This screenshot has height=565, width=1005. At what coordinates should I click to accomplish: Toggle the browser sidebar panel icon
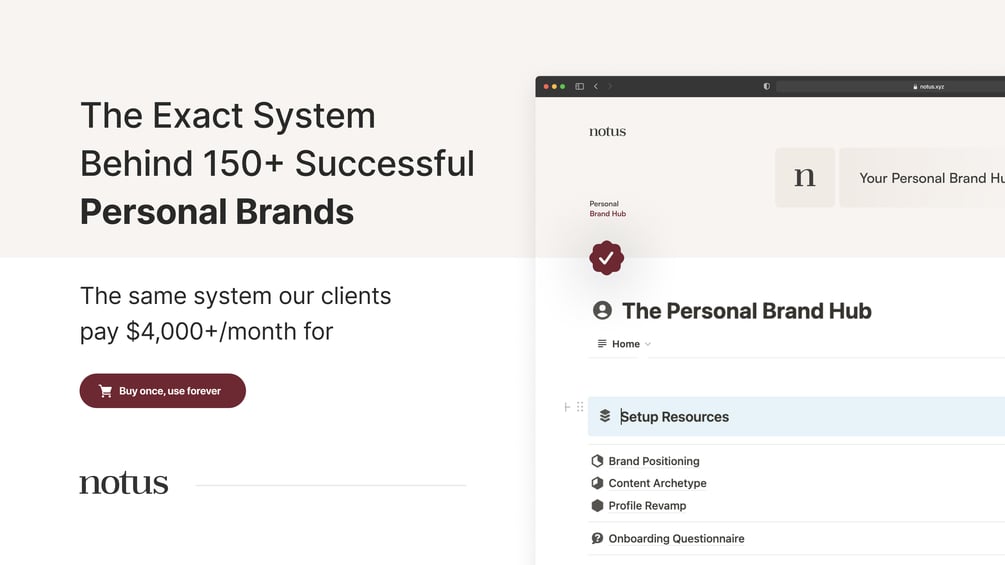coord(579,86)
